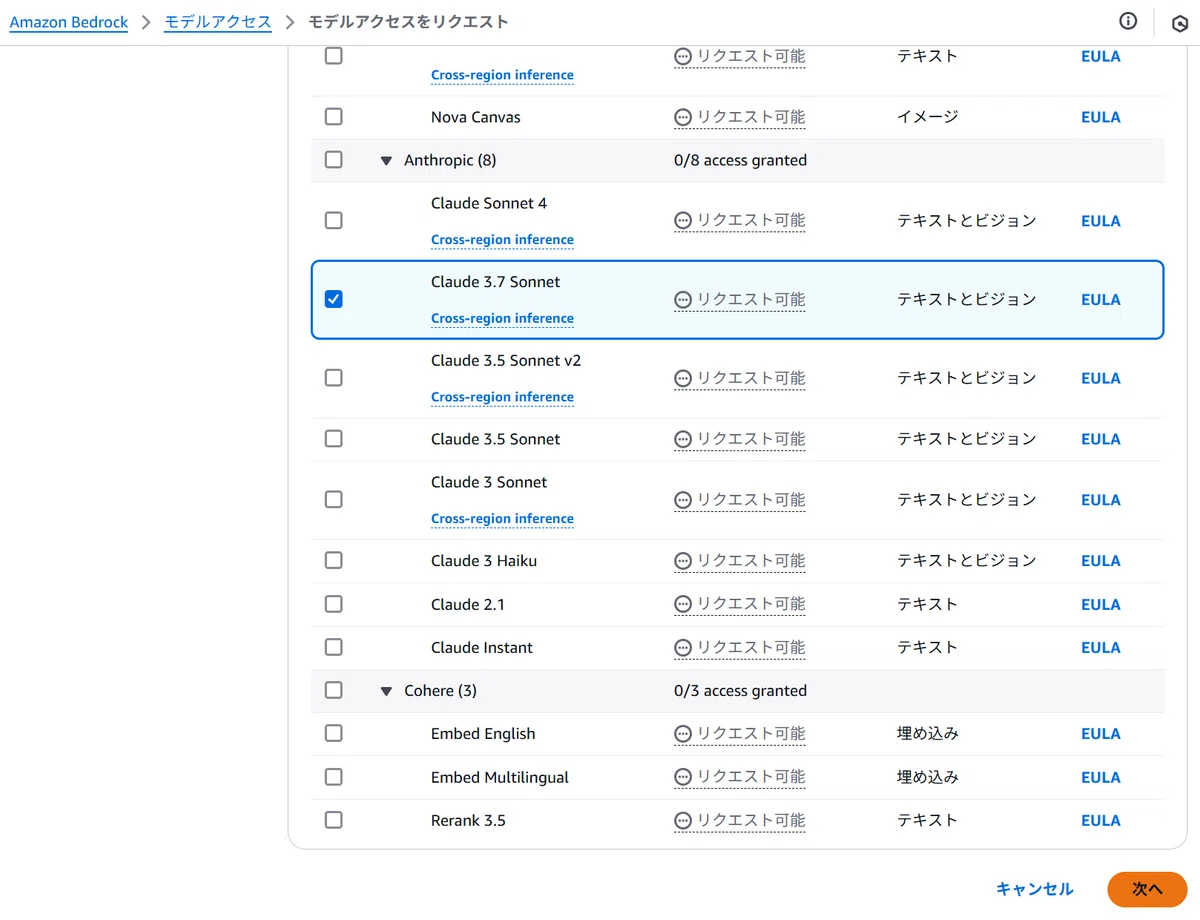
Task: Open Cross-region inference under Claude Sonnet 4
Action: click(502, 240)
